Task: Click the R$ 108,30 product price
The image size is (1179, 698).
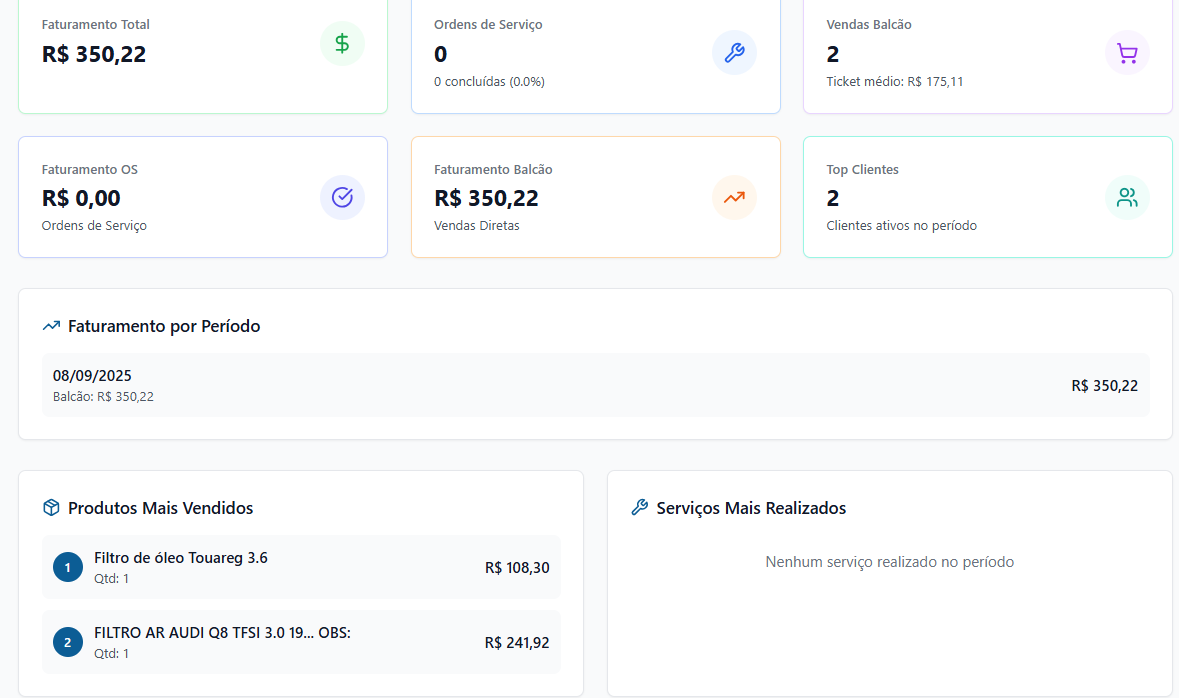Action: click(517, 568)
